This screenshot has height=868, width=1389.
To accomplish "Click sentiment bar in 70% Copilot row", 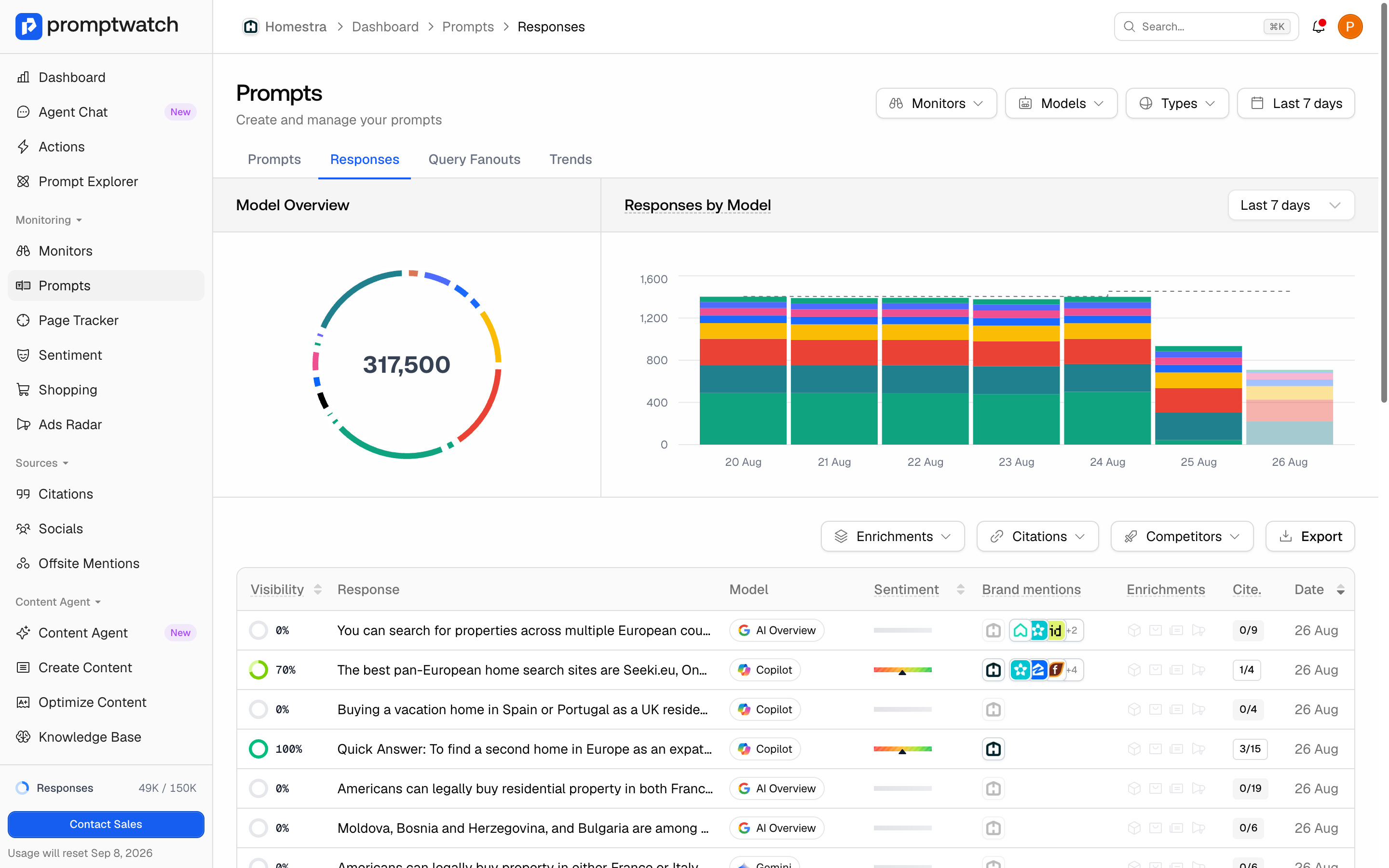I will [902, 670].
